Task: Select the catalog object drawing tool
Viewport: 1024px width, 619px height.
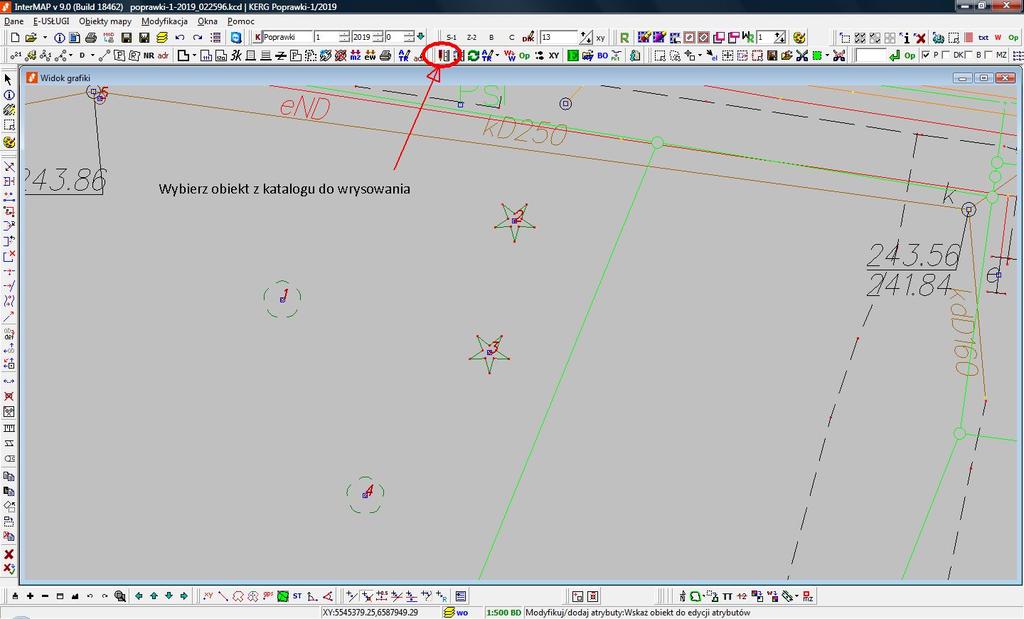Action: [444, 56]
